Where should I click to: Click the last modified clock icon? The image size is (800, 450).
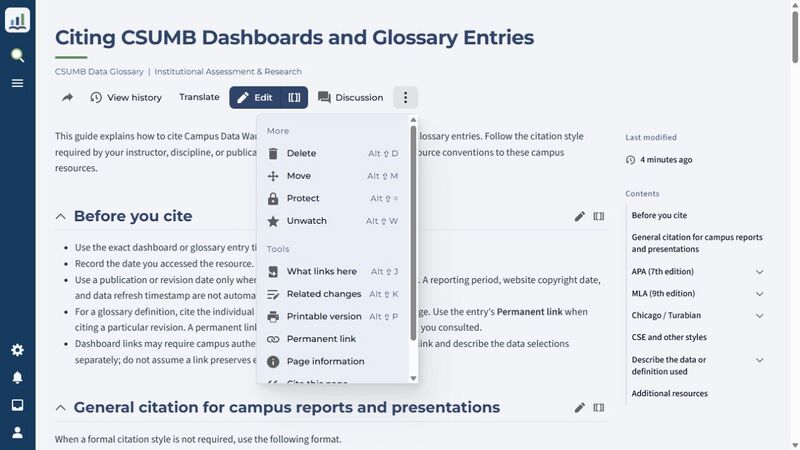click(631, 160)
